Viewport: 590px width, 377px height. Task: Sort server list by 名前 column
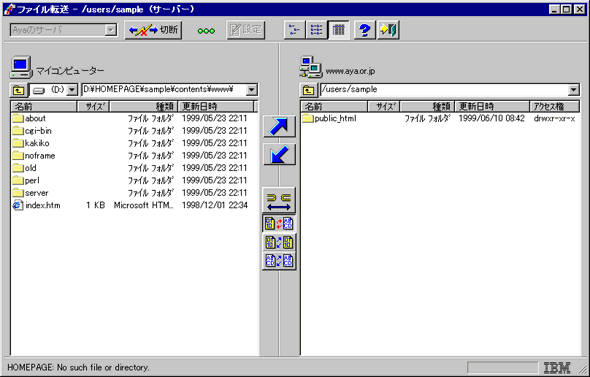tap(334, 106)
